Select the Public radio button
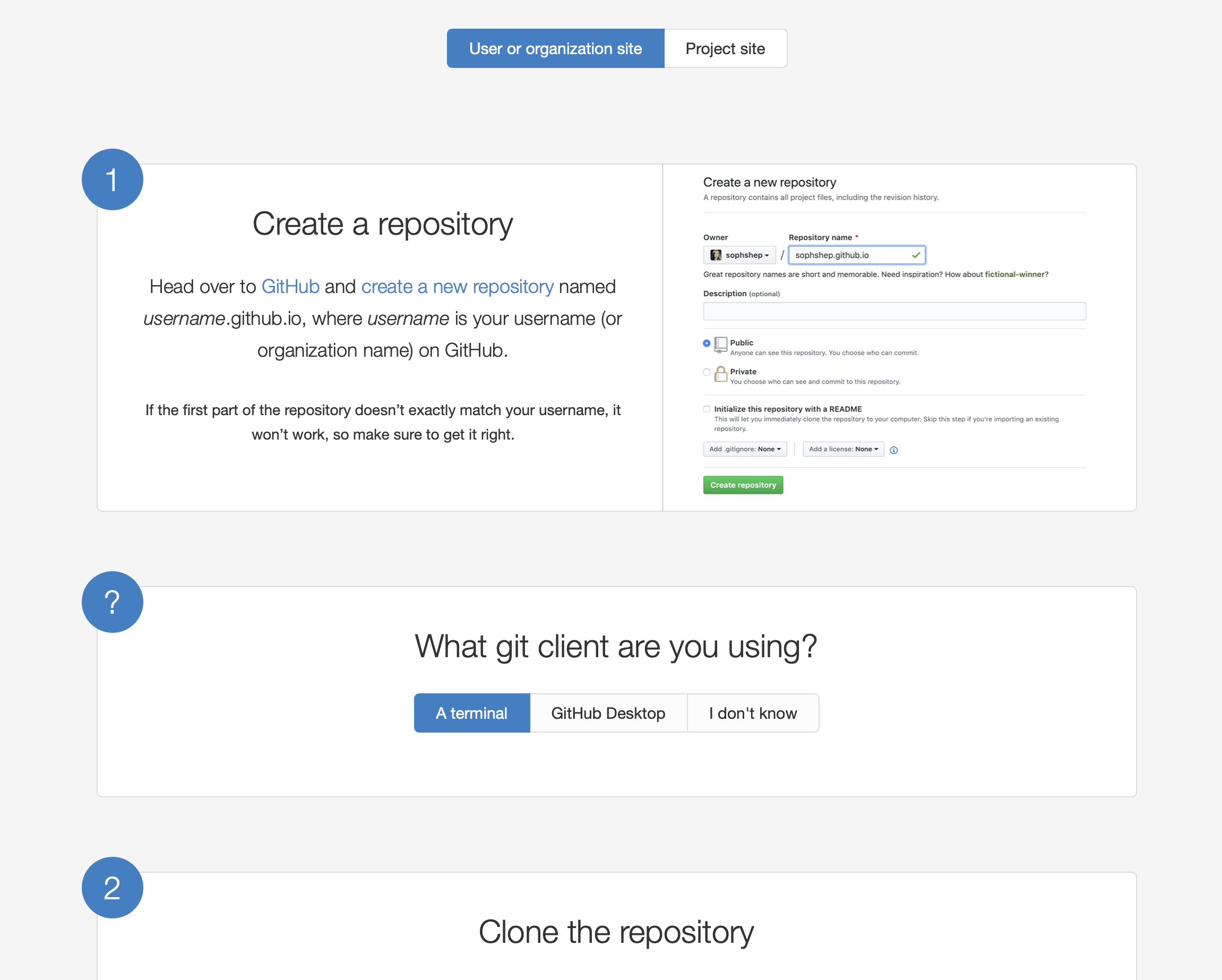Screen dimensions: 1222x980 coord(706,343)
